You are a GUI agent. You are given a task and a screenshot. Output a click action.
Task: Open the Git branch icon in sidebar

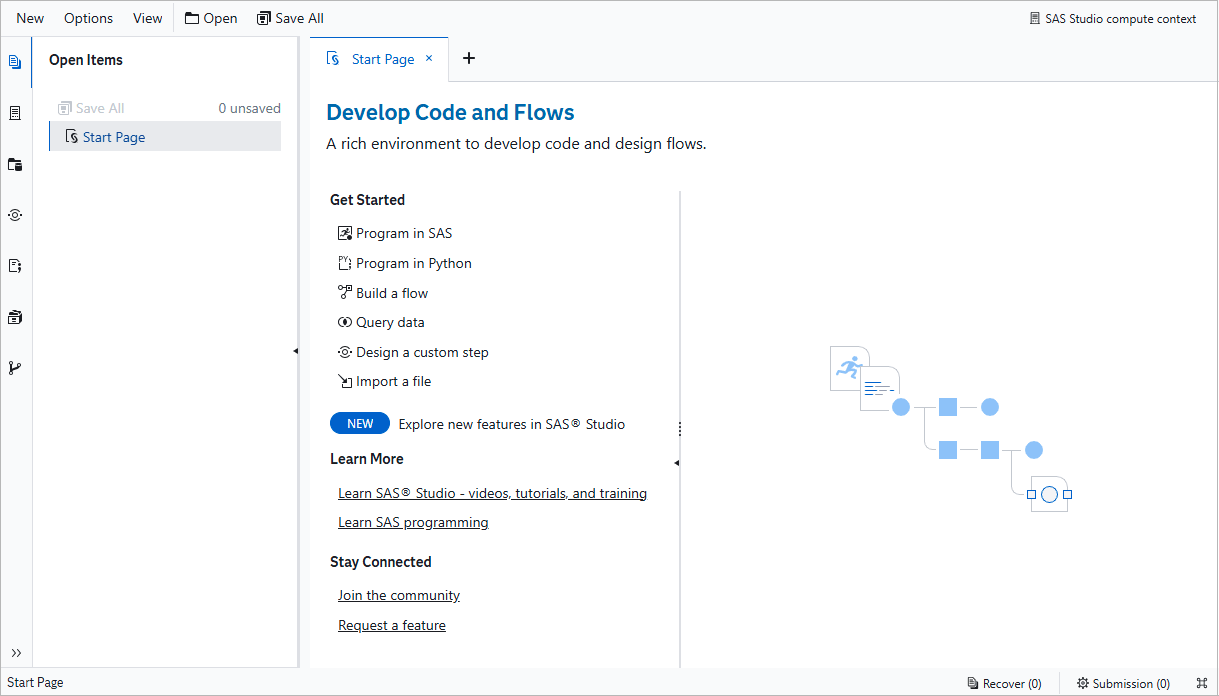[15, 368]
